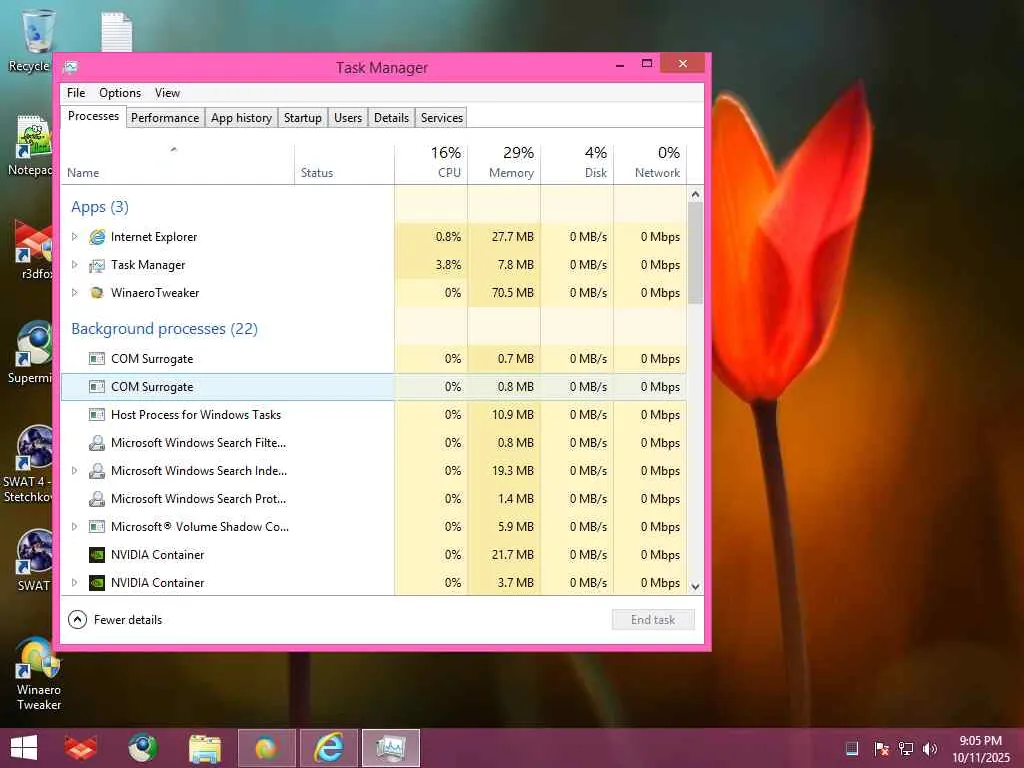Open the Windows Start button
This screenshot has height=768, width=1024.
tap(24, 748)
